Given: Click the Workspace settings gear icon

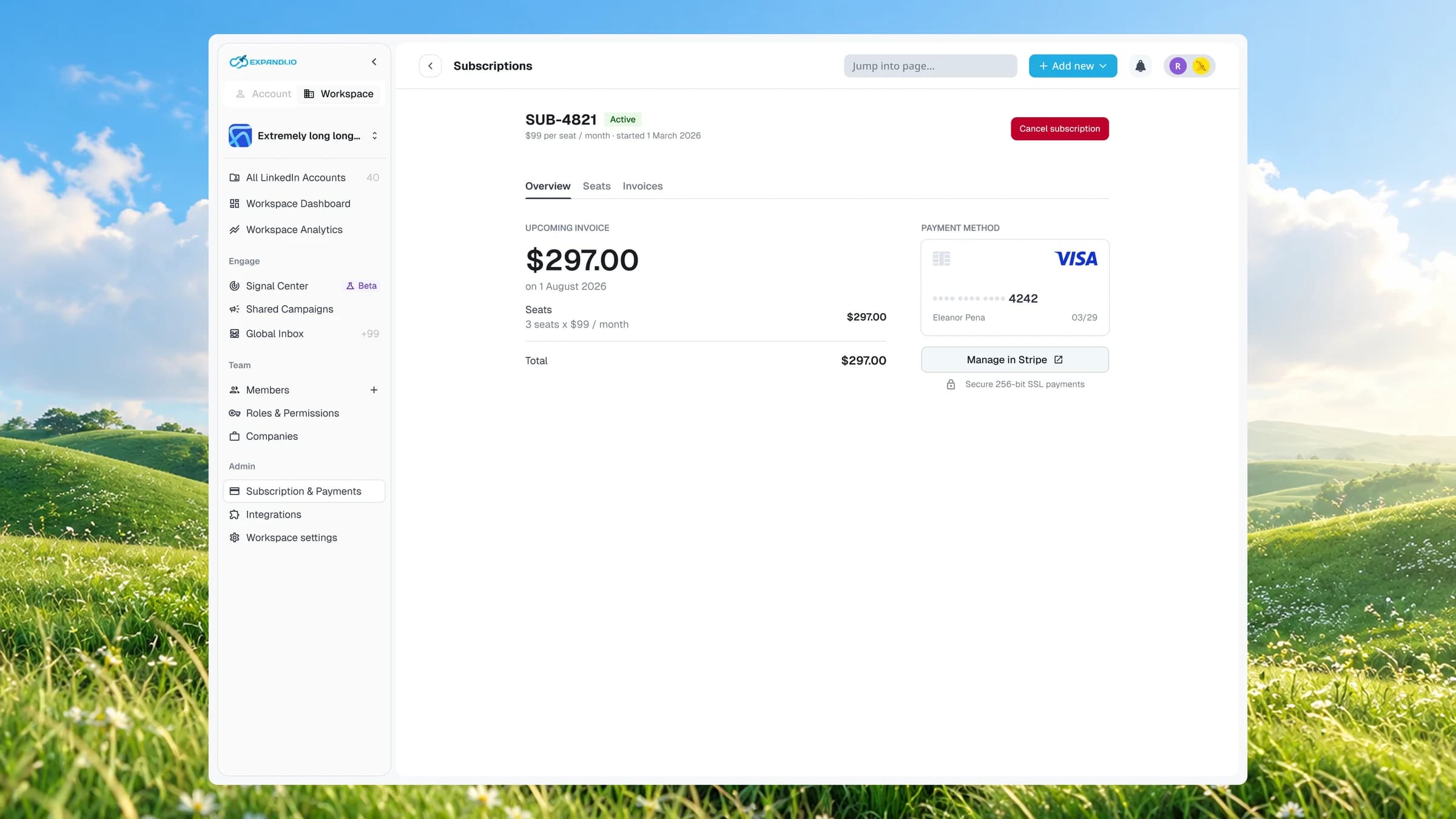Looking at the screenshot, I should click(234, 538).
